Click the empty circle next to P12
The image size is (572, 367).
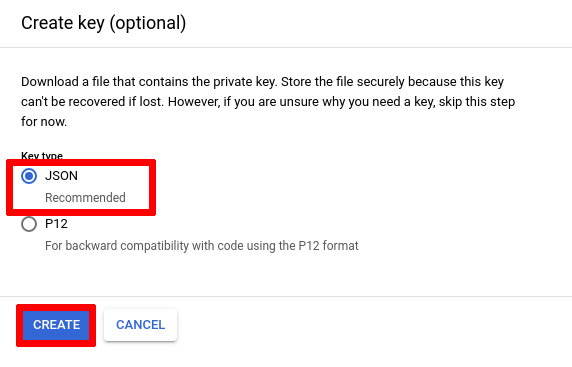pyautogui.click(x=29, y=224)
